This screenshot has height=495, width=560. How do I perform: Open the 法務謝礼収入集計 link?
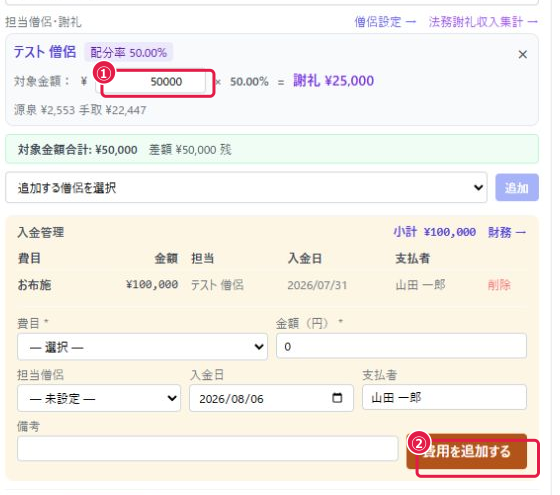tap(483, 22)
